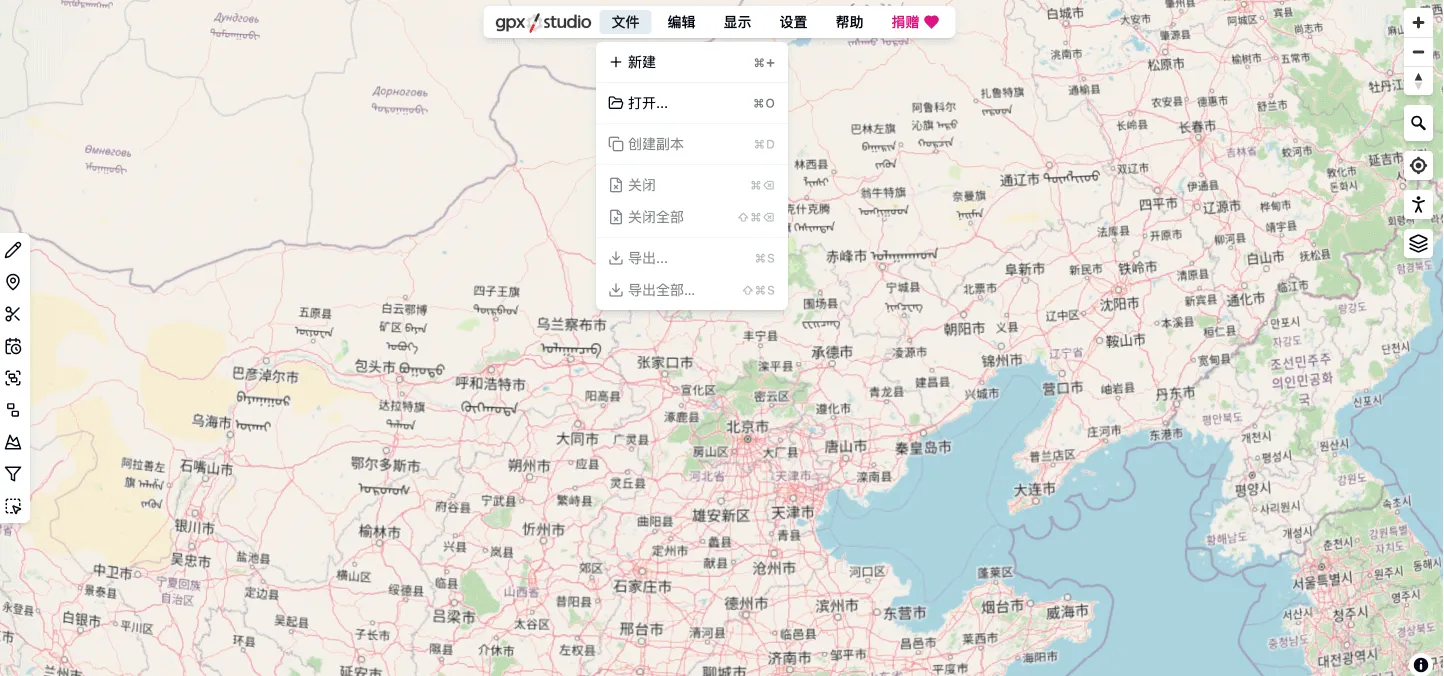Open the map layers panel
Viewport: 1444px width, 676px height.
[1418, 243]
